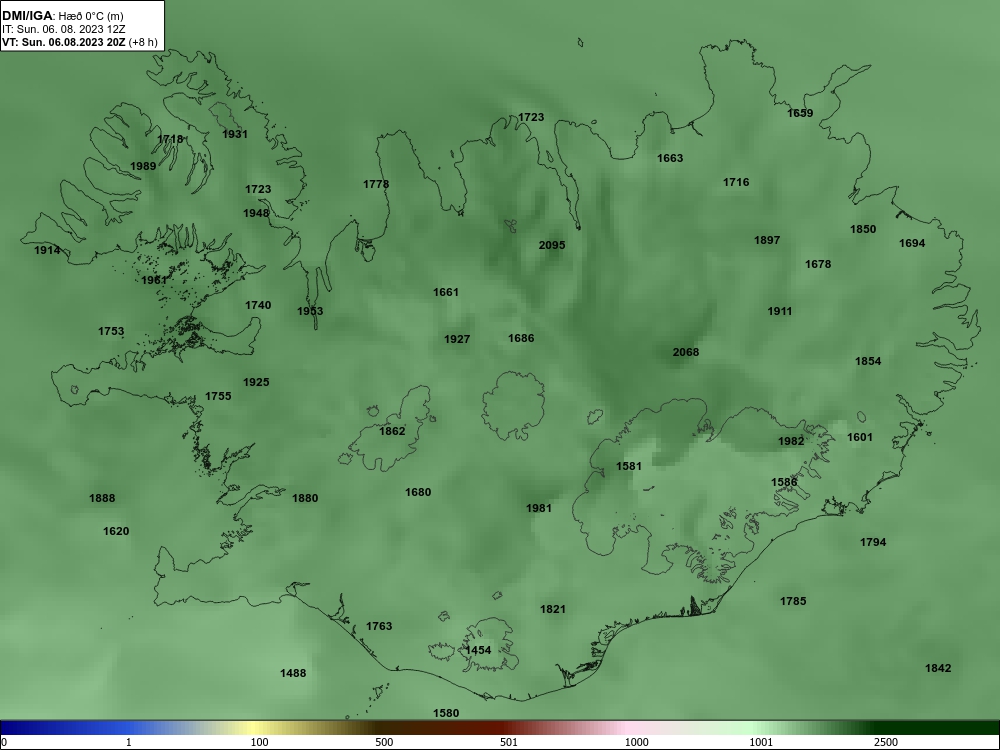
Task: Click the value 1763 near the south coast
Action: point(379,626)
